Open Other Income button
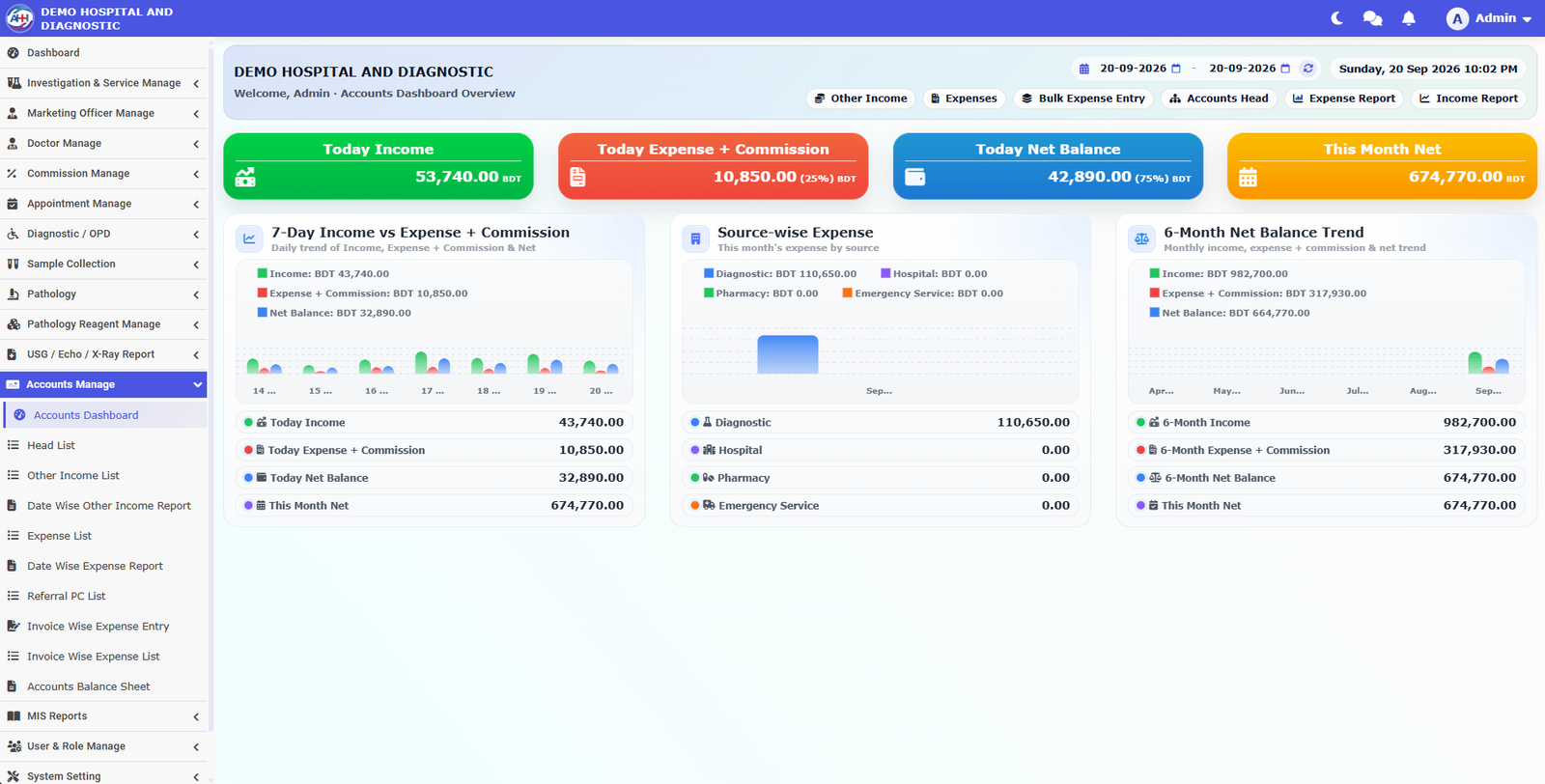Viewport: 1545px width, 784px height. [x=860, y=98]
